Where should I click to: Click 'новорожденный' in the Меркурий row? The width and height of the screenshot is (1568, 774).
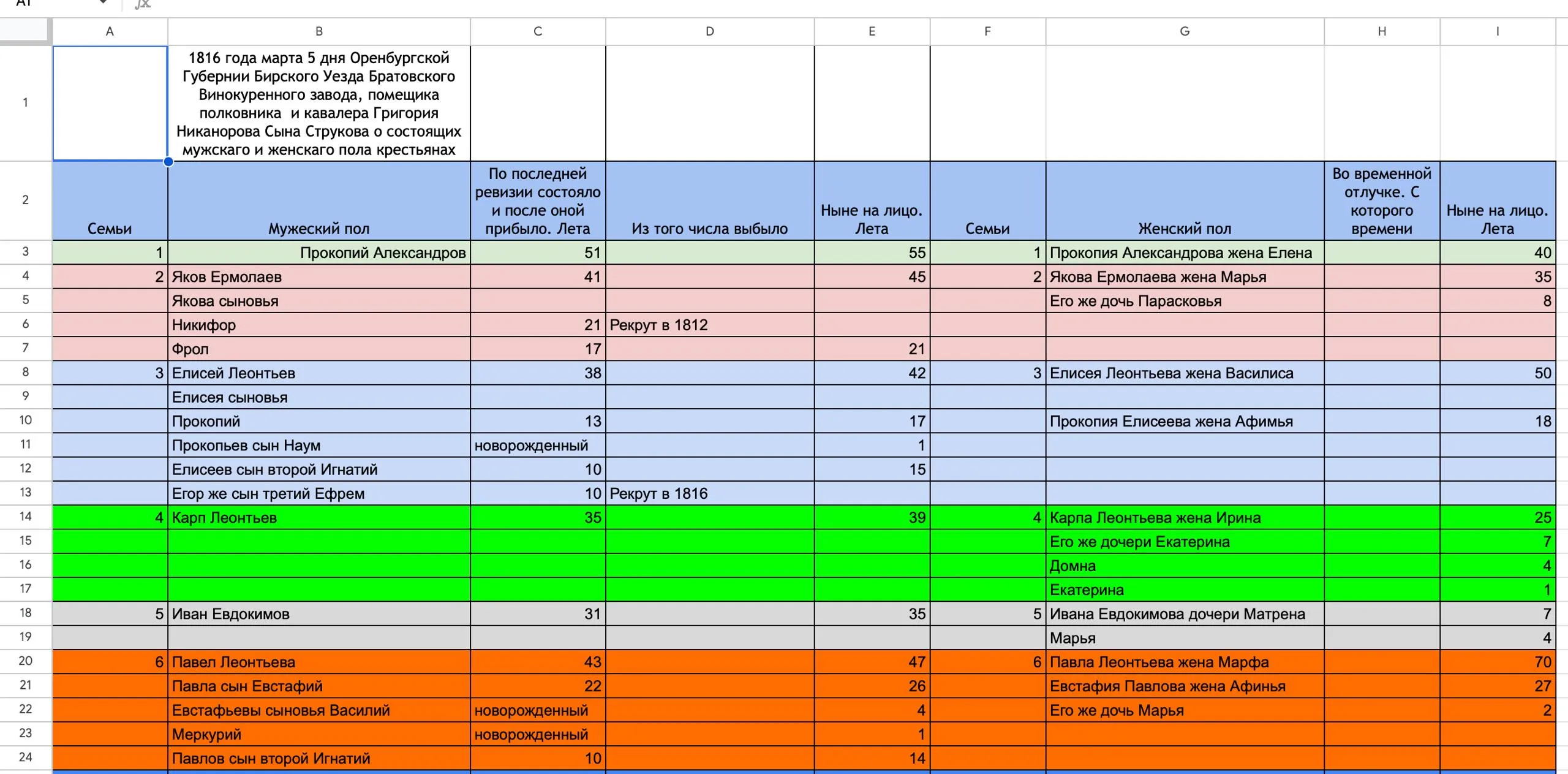tap(538, 734)
